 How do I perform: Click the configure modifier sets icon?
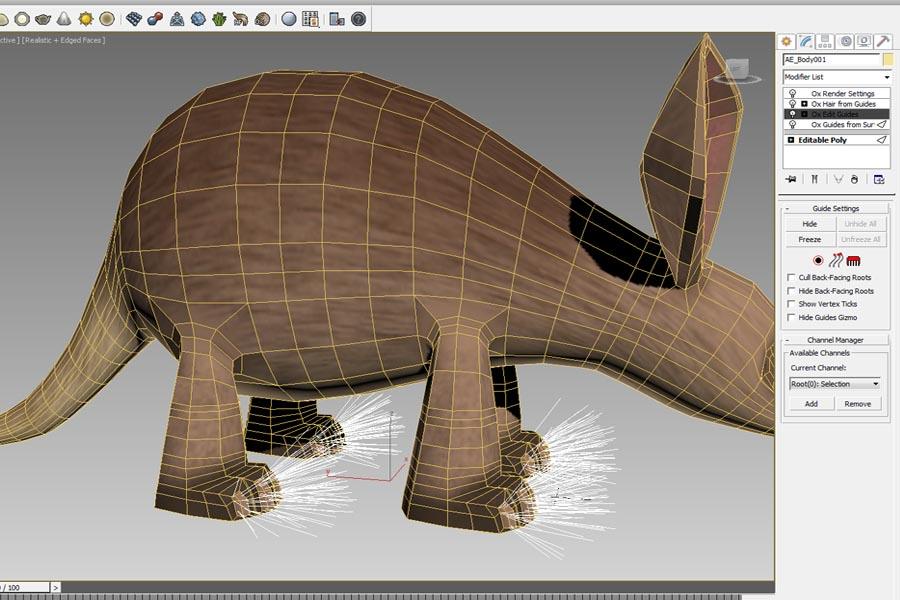[x=879, y=179]
